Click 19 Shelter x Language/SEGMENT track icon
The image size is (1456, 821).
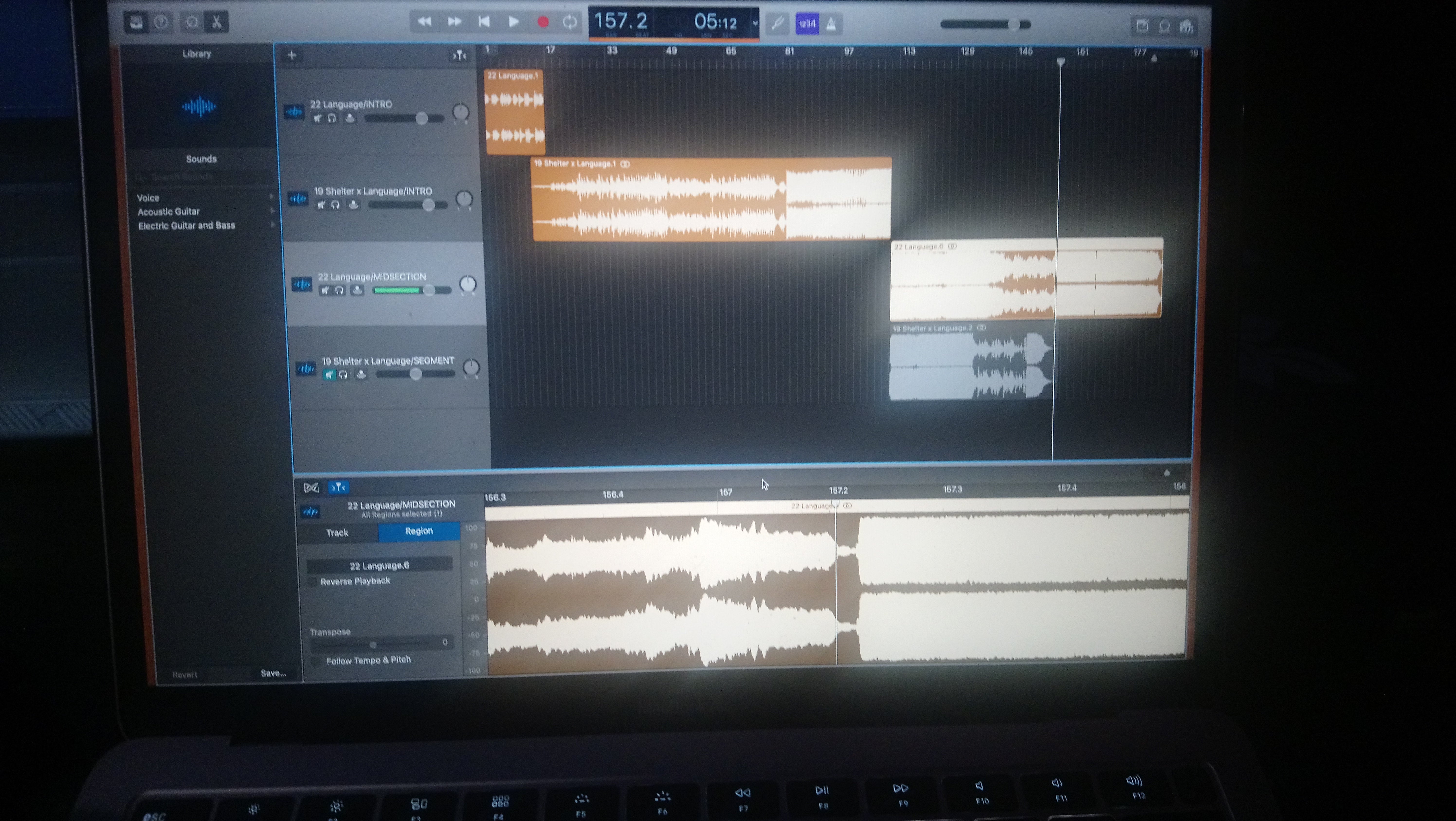coord(306,369)
